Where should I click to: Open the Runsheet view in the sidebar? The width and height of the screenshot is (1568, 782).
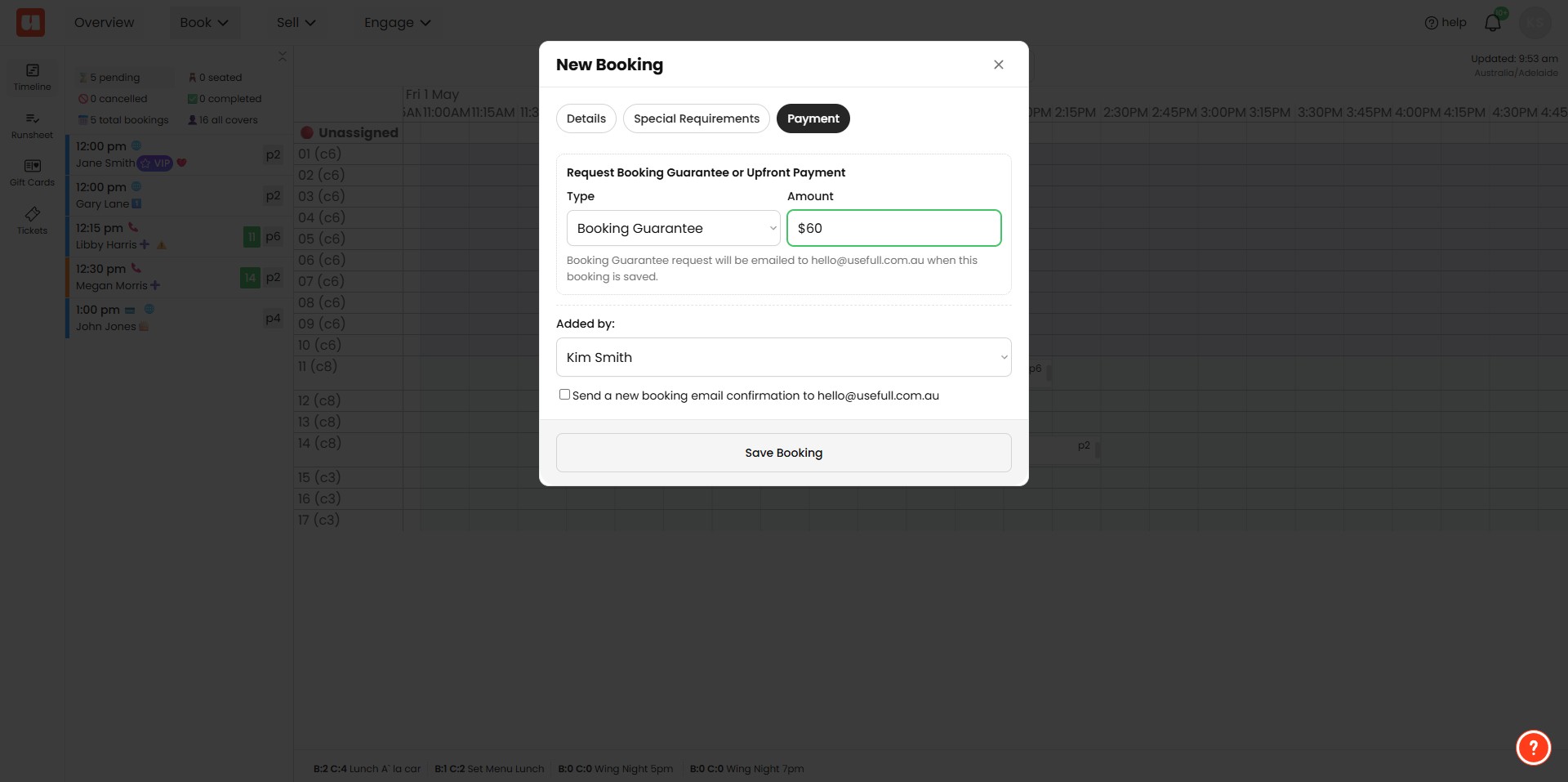point(32,125)
